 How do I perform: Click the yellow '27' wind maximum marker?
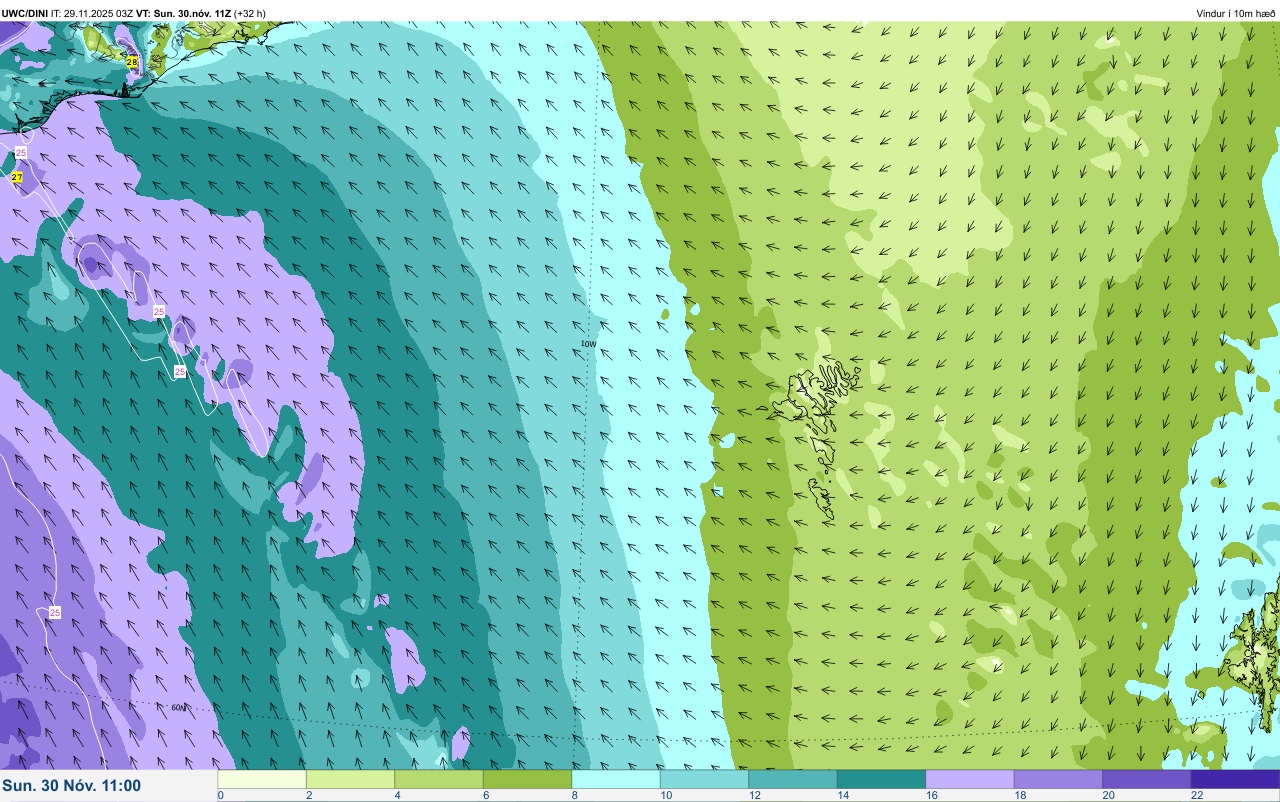pyautogui.click(x=17, y=177)
